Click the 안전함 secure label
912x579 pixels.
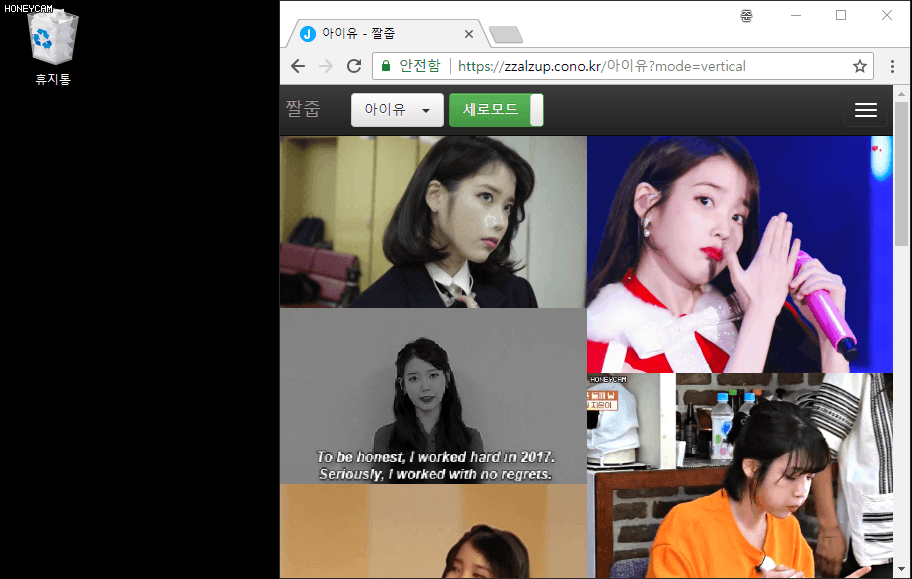point(419,66)
